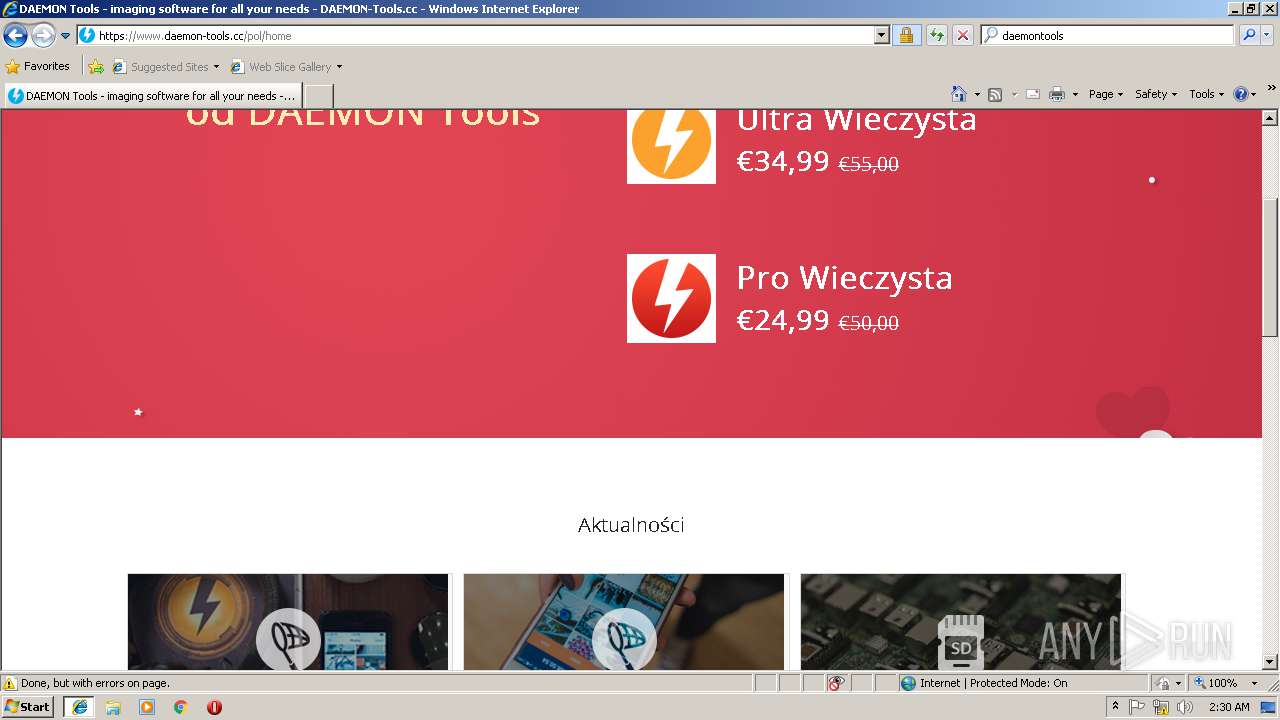Click Internet Explorer taskbar icon
Image resolution: width=1280 pixels, height=720 pixels.
point(79,707)
